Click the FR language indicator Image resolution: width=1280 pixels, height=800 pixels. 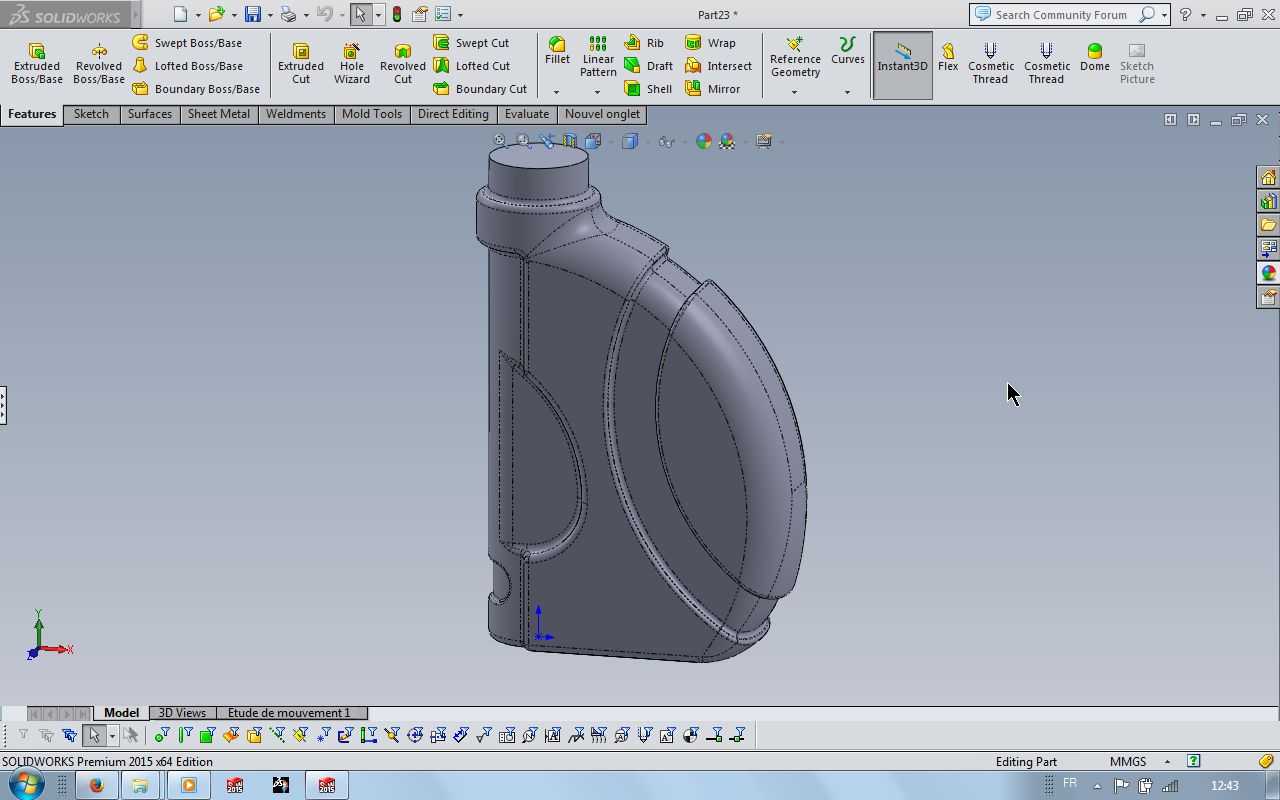(x=1070, y=783)
